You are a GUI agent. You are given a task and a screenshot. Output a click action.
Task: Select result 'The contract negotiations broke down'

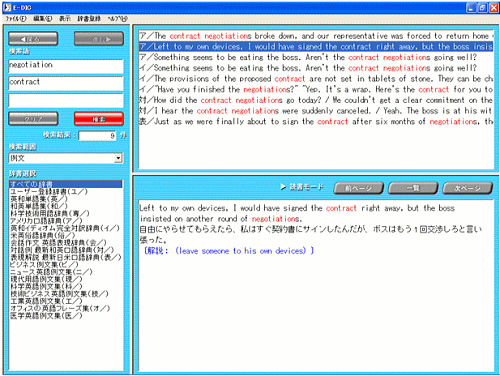[x=316, y=36]
